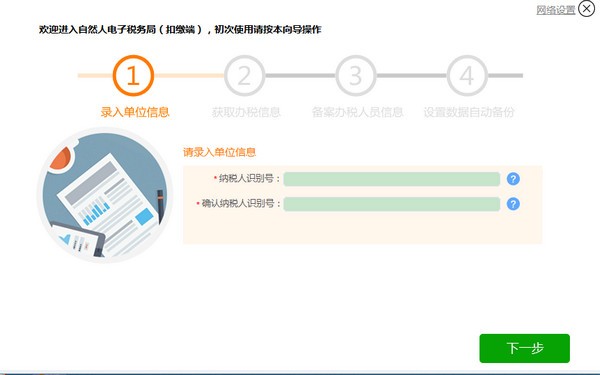Image resolution: width=600 pixels, height=375 pixels.
Task: Click the progress line between steps 2 and 3
Action: (x=300, y=75)
